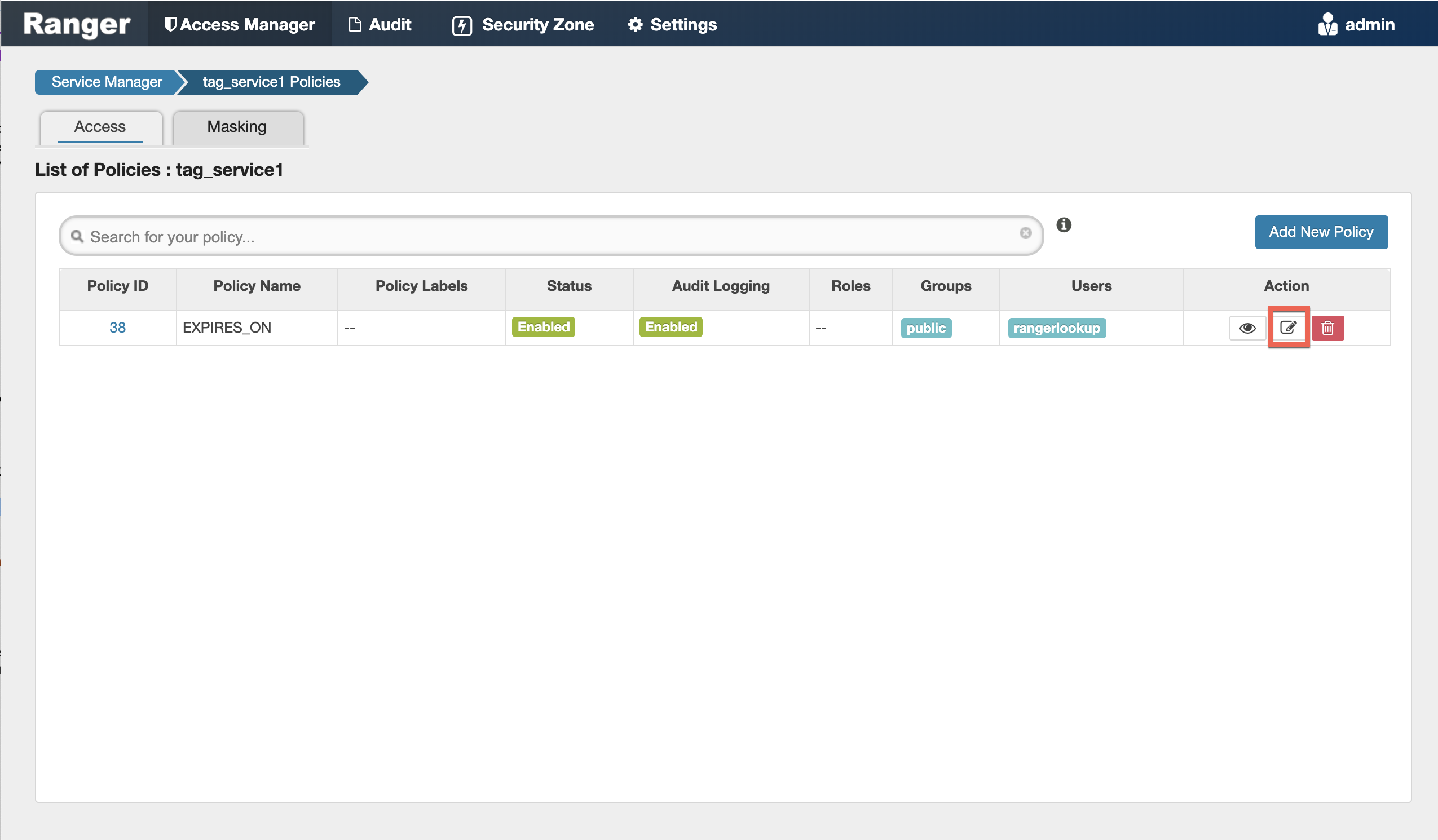Switch to the Masking tab
The height and width of the screenshot is (840, 1438).
pos(237,127)
